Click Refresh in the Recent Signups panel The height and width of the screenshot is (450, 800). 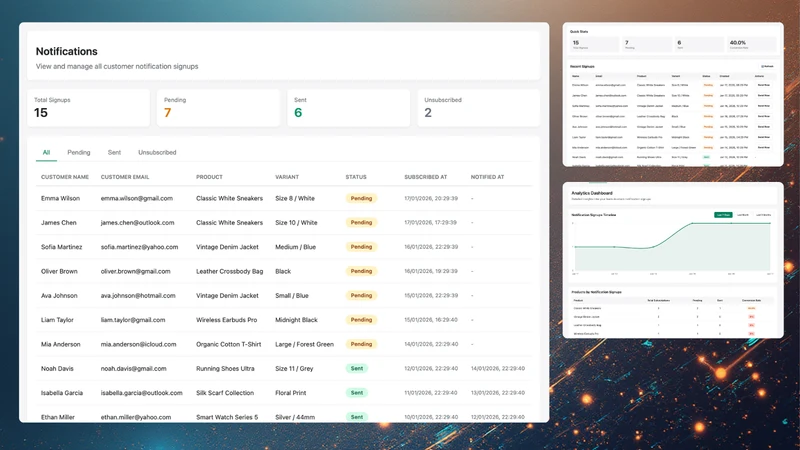[x=767, y=66]
